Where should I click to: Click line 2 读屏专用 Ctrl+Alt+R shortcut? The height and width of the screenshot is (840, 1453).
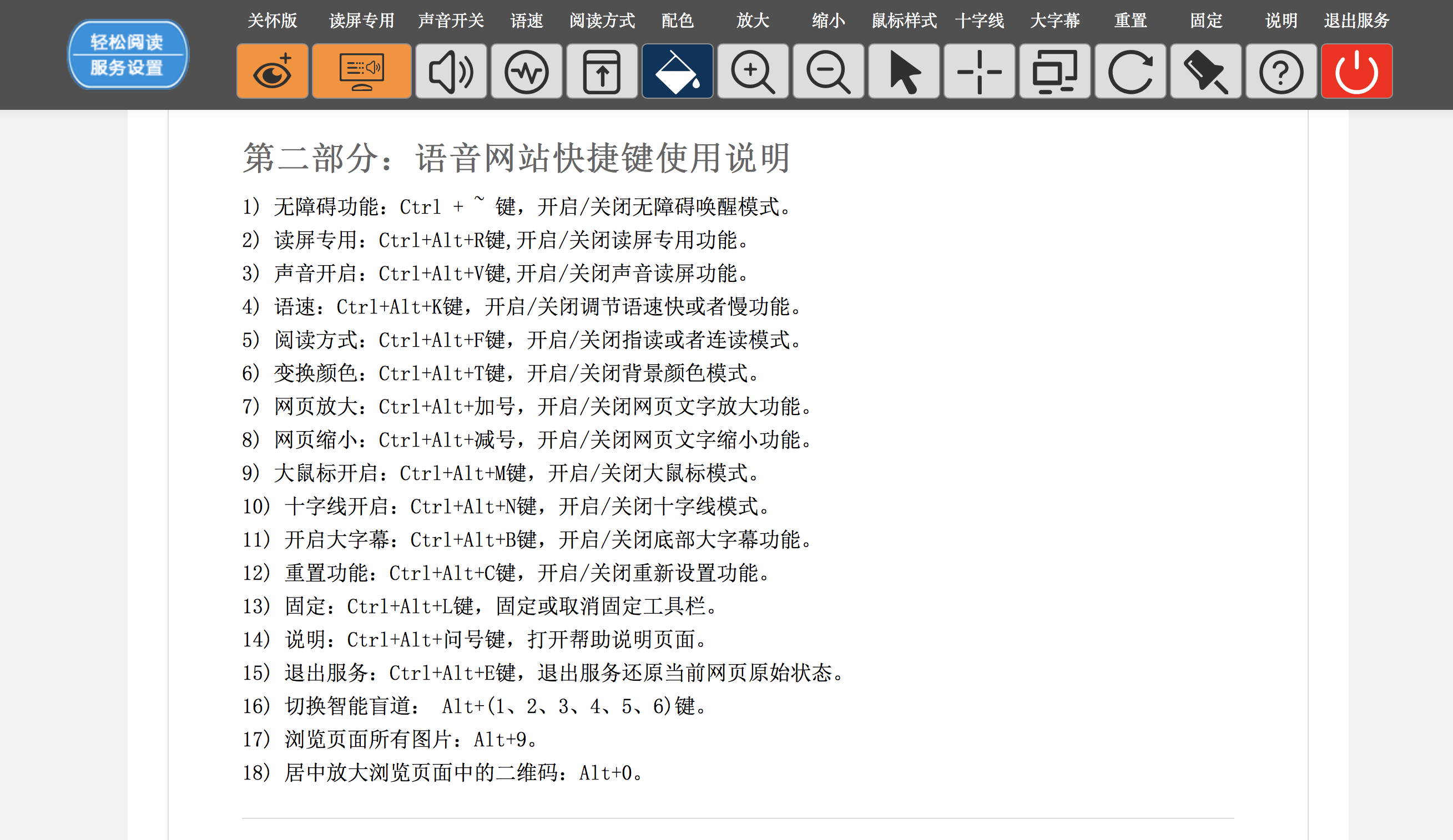[497, 240]
